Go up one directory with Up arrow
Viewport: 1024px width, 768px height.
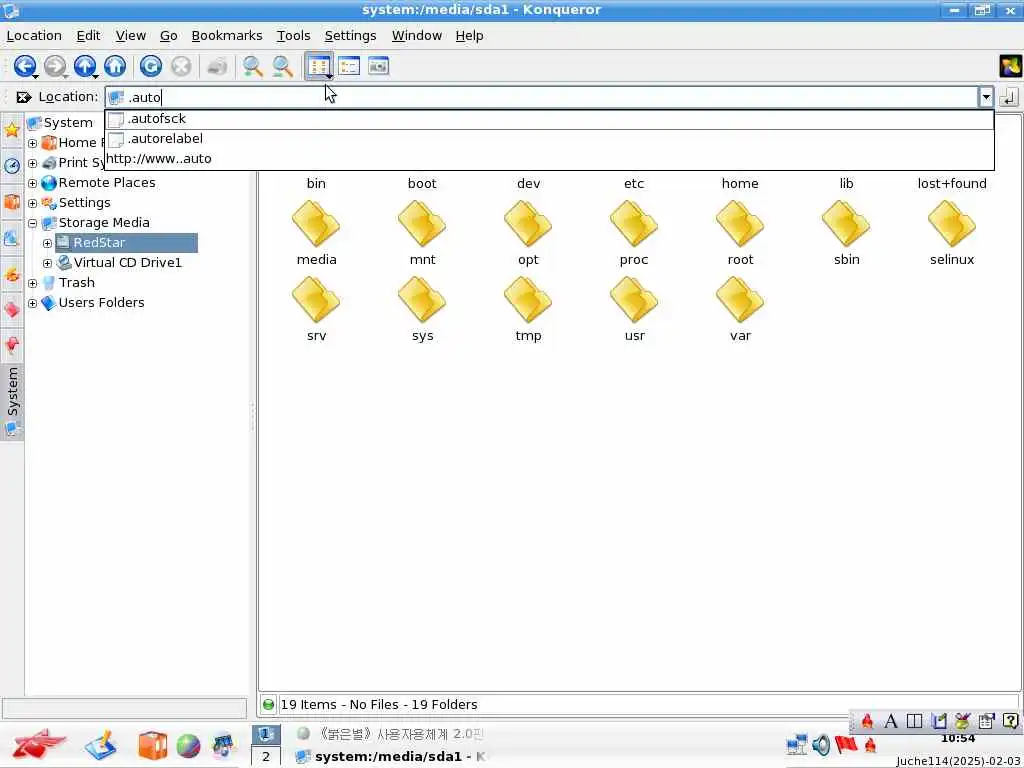click(x=85, y=66)
